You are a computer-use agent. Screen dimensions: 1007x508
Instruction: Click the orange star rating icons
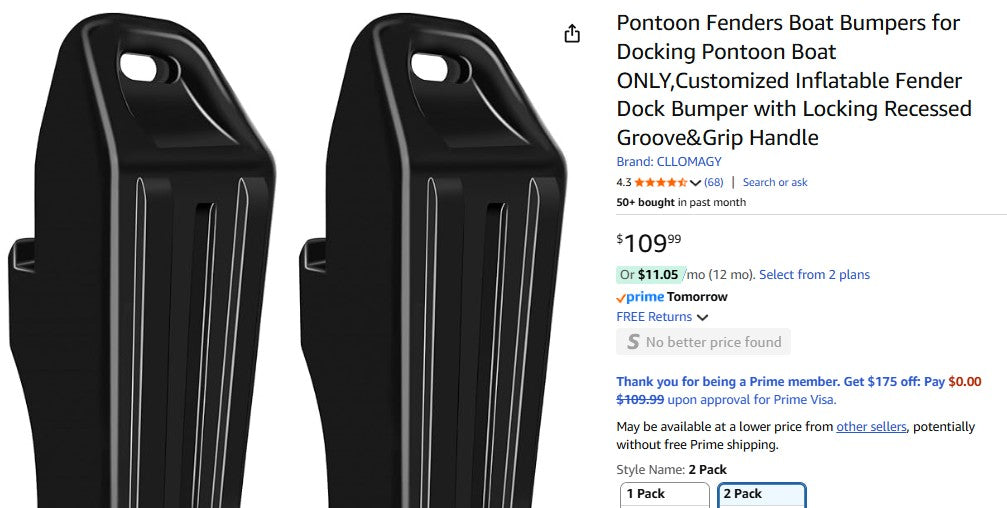click(660, 182)
